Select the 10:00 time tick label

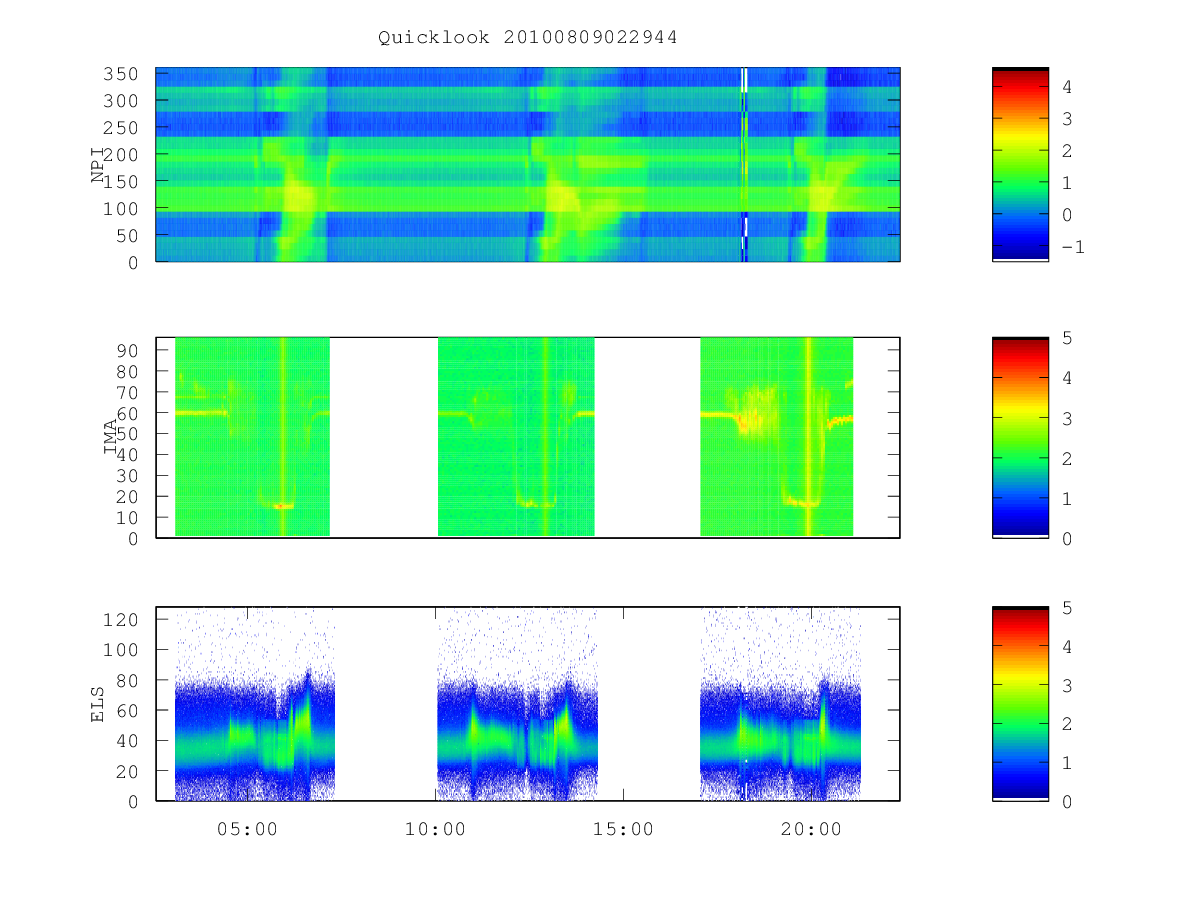pos(435,829)
